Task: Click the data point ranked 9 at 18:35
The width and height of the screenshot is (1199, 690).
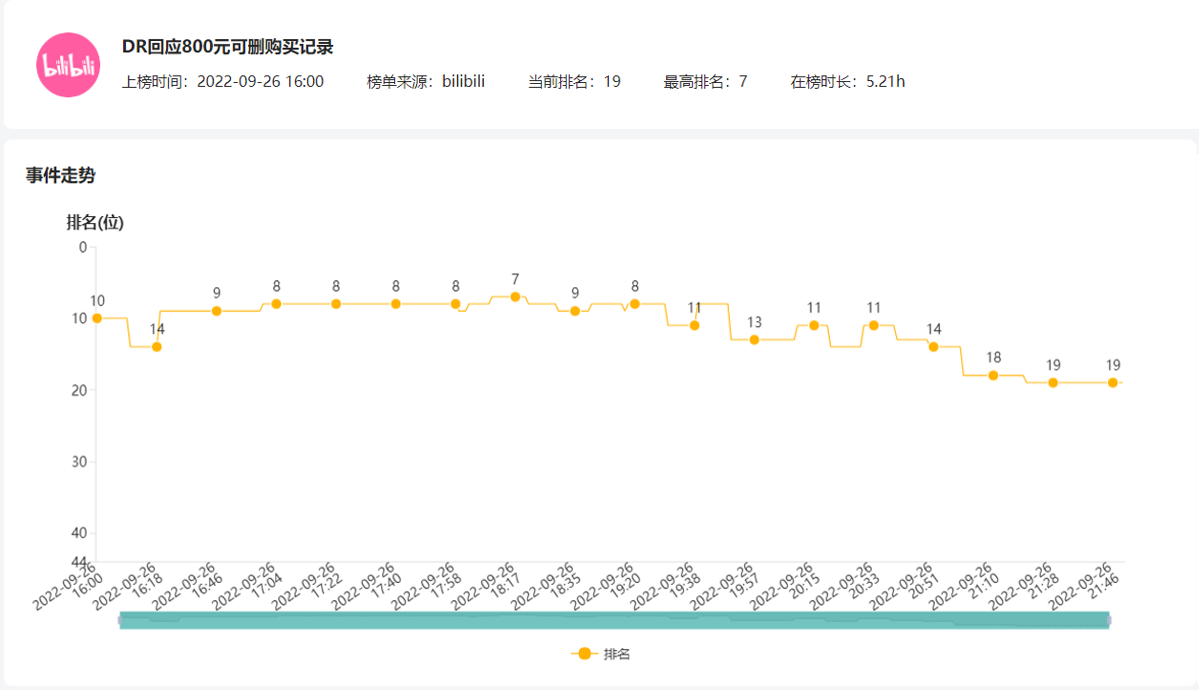Action: [575, 311]
